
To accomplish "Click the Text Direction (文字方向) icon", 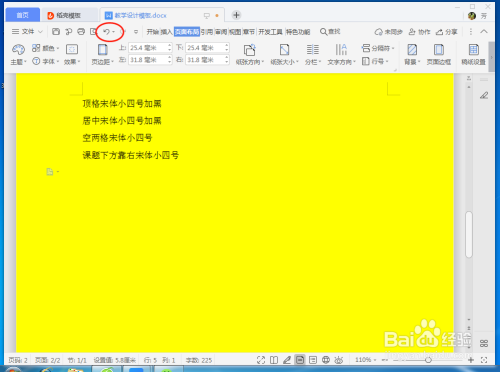I will [341, 50].
